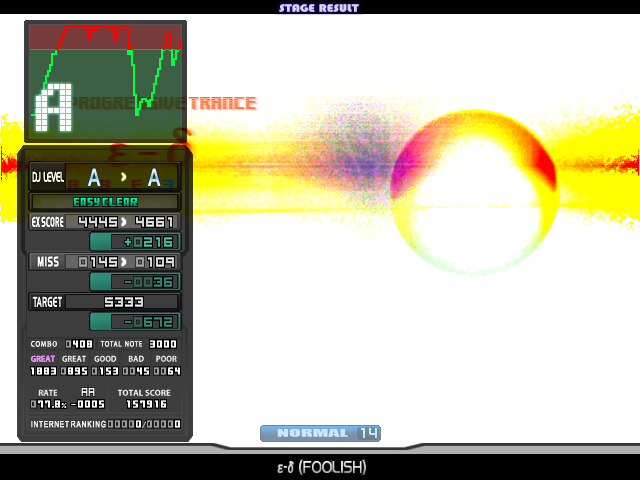
Task: Click the GOOD judgment label
Action: tap(105, 359)
